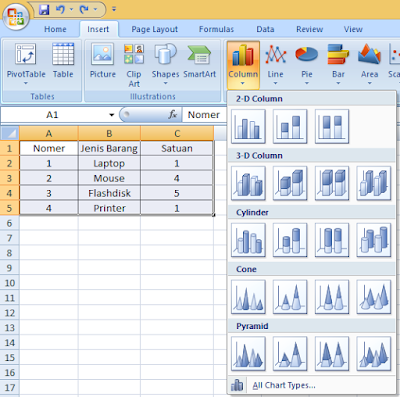
Task: Switch to the Home tab
Action: click(55, 29)
